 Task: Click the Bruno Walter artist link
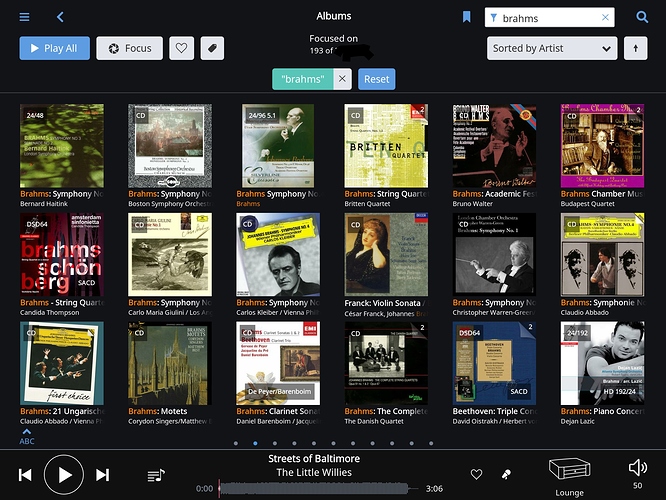472,204
